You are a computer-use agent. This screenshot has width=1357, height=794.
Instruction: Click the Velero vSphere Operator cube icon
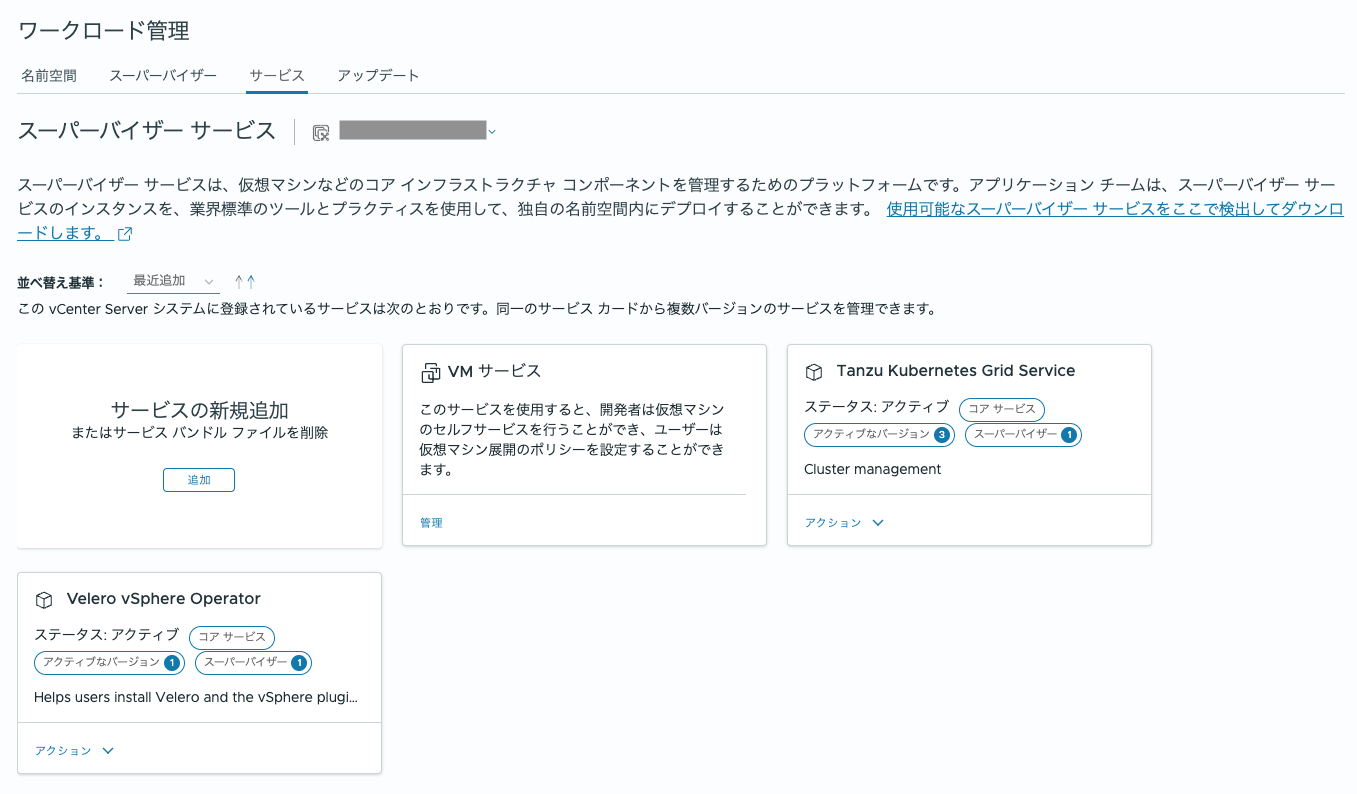point(44,600)
